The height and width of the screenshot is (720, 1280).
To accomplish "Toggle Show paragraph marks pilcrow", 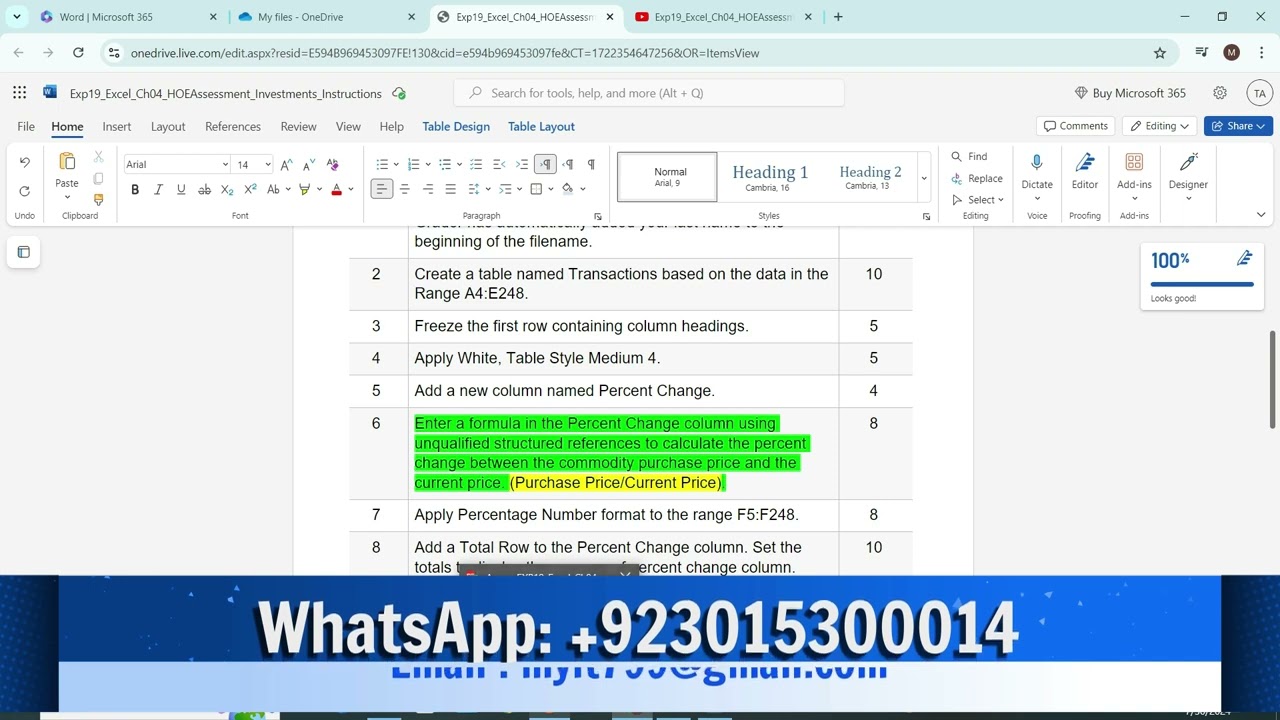I will [591, 164].
